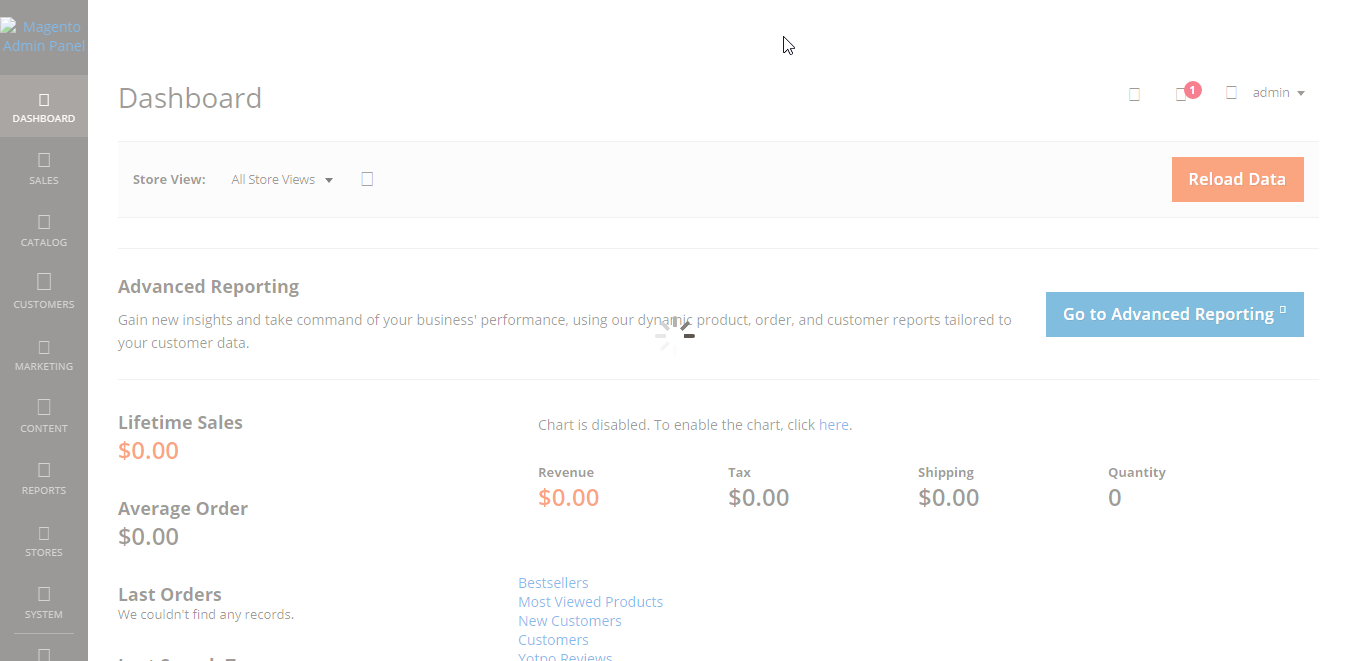Click the 'here' link to enable the chart

(x=833, y=424)
